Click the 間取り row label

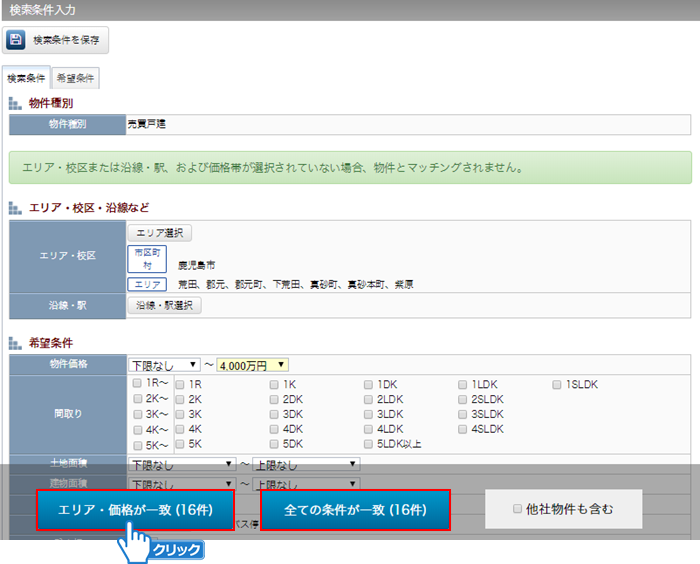(x=68, y=414)
